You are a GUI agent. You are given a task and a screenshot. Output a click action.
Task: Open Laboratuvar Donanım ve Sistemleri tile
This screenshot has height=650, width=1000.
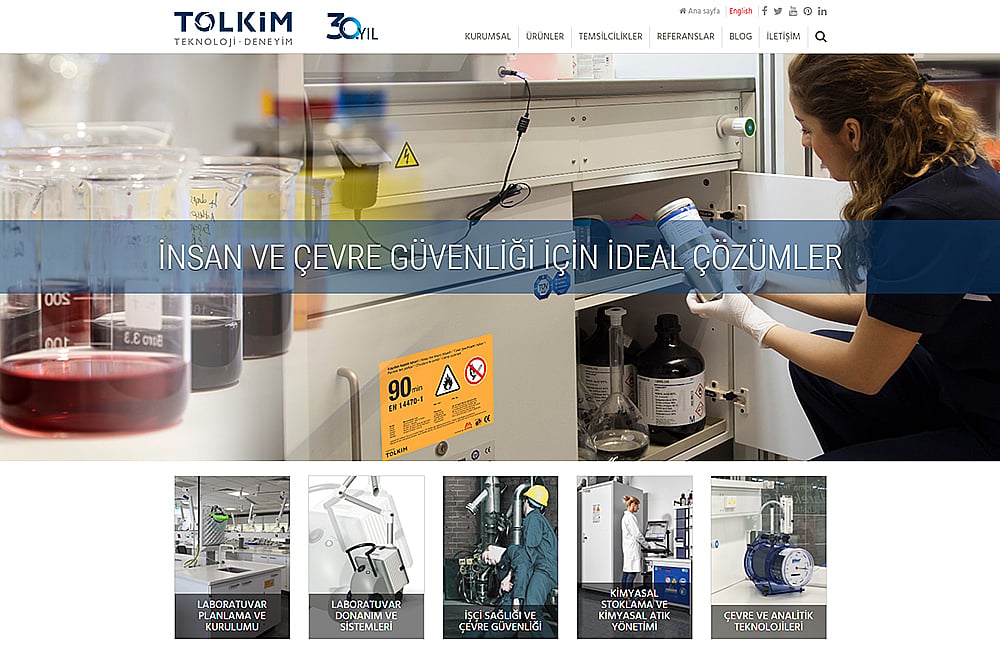366,557
